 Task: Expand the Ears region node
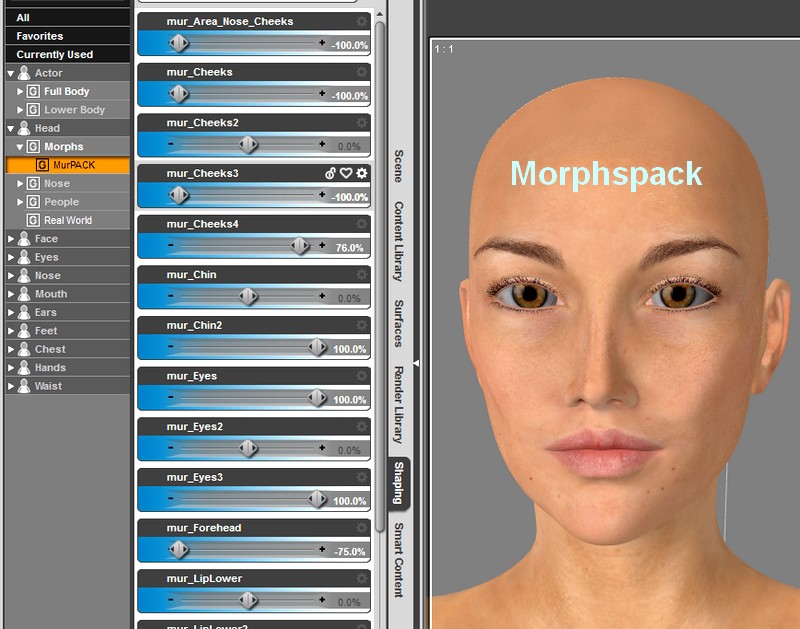(x=11, y=312)
